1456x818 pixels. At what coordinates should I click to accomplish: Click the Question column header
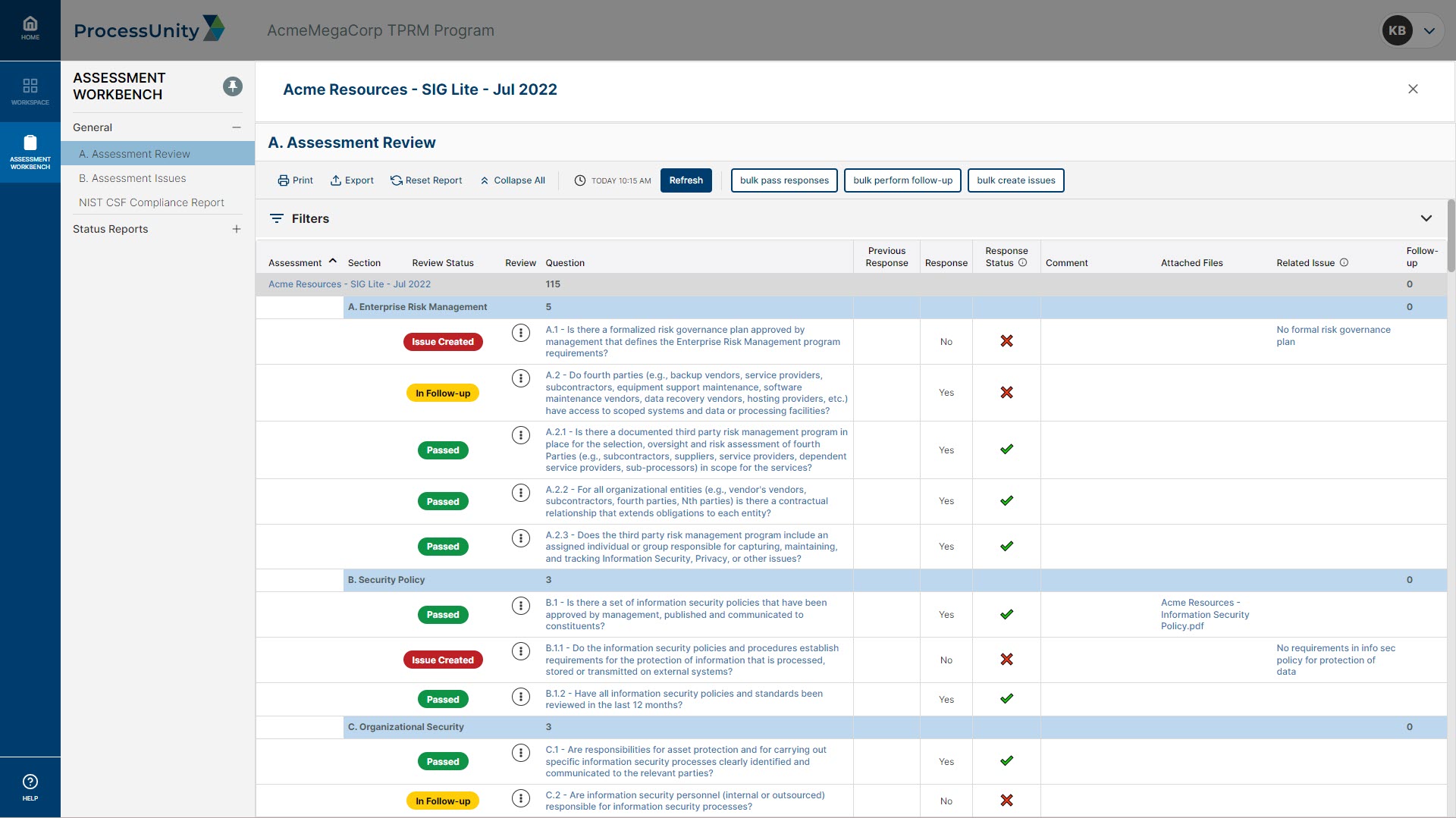(565, 263)
